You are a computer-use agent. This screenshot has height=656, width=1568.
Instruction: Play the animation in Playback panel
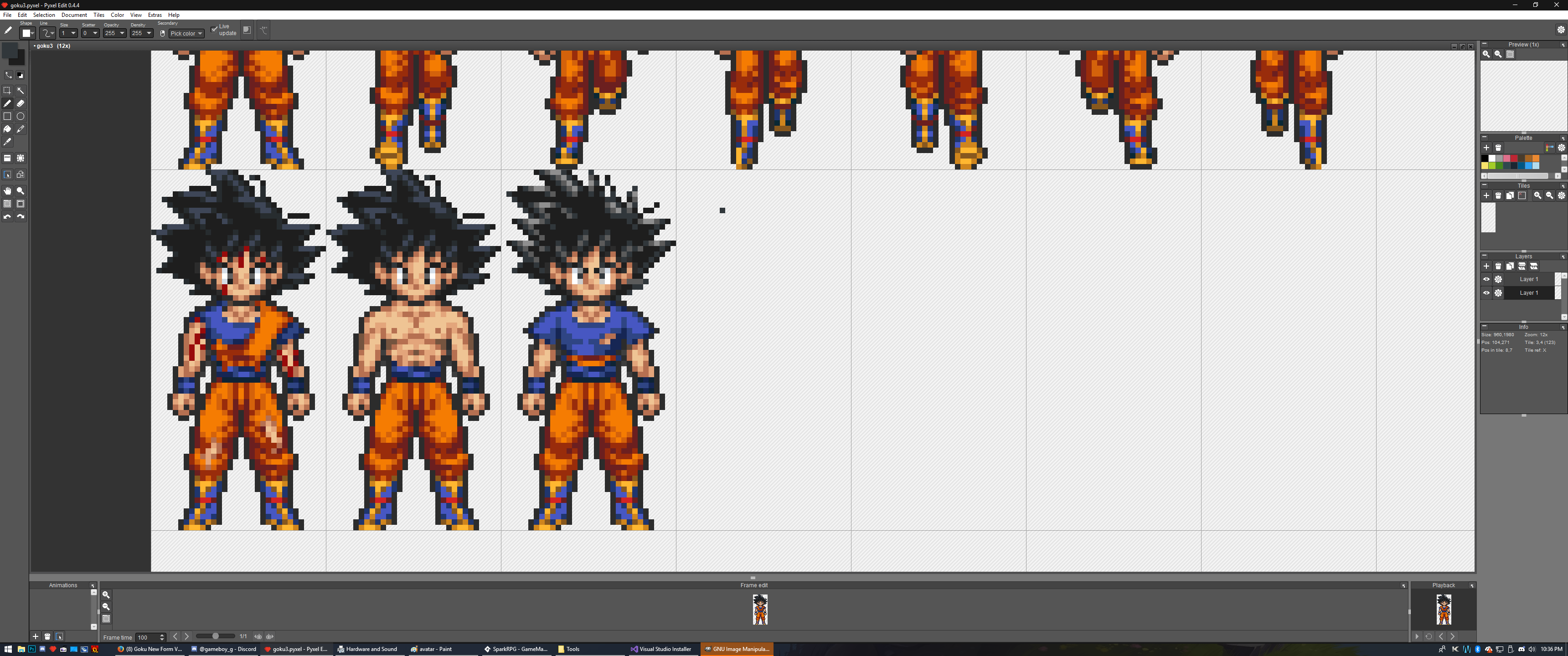(1417, 636)
